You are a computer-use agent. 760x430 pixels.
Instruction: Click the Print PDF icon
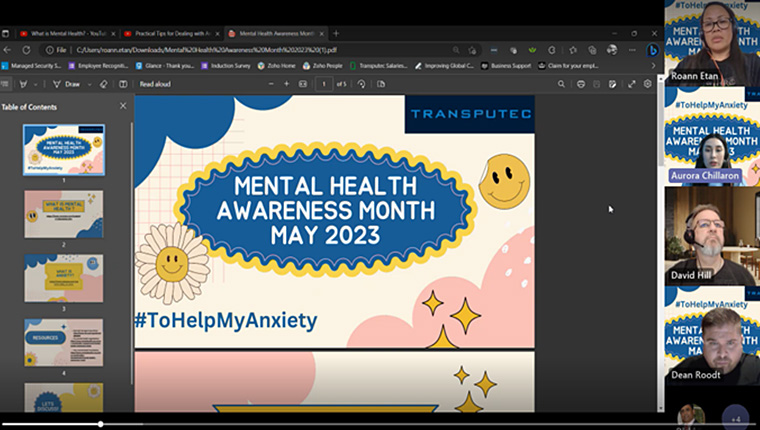pyautogui.click(x=581, y=84)
